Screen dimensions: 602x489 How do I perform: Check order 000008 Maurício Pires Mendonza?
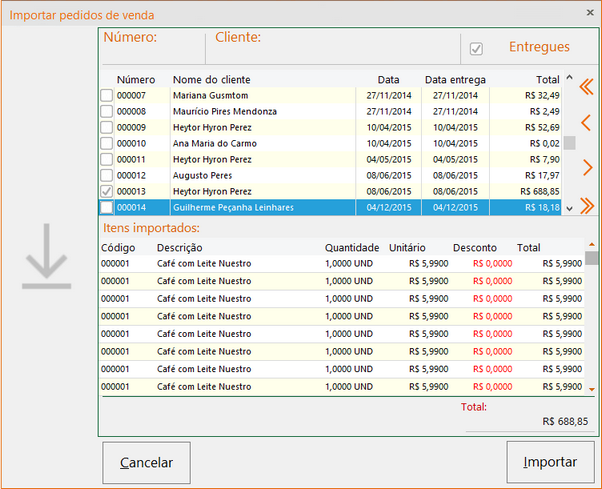[106, 111]
